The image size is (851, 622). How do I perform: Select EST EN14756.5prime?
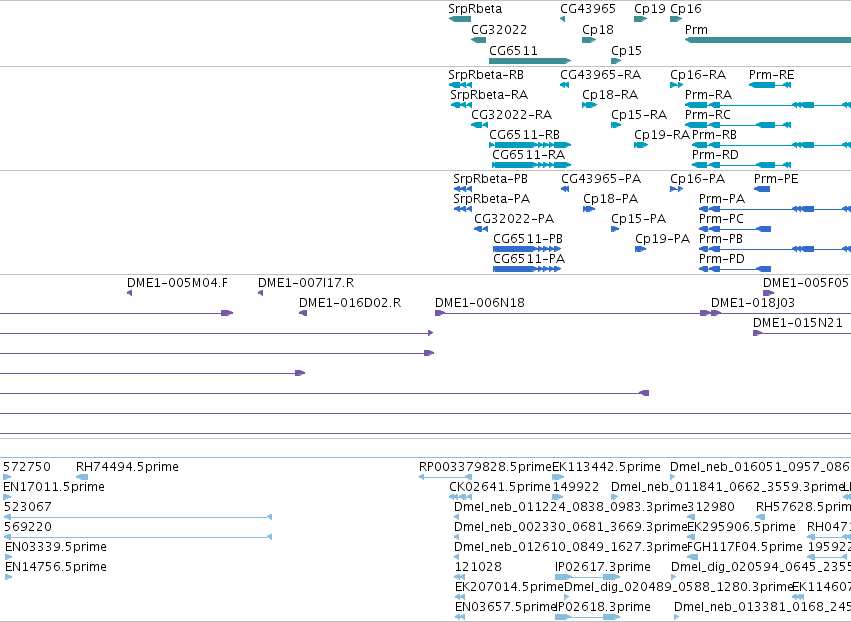coord(8,577)
